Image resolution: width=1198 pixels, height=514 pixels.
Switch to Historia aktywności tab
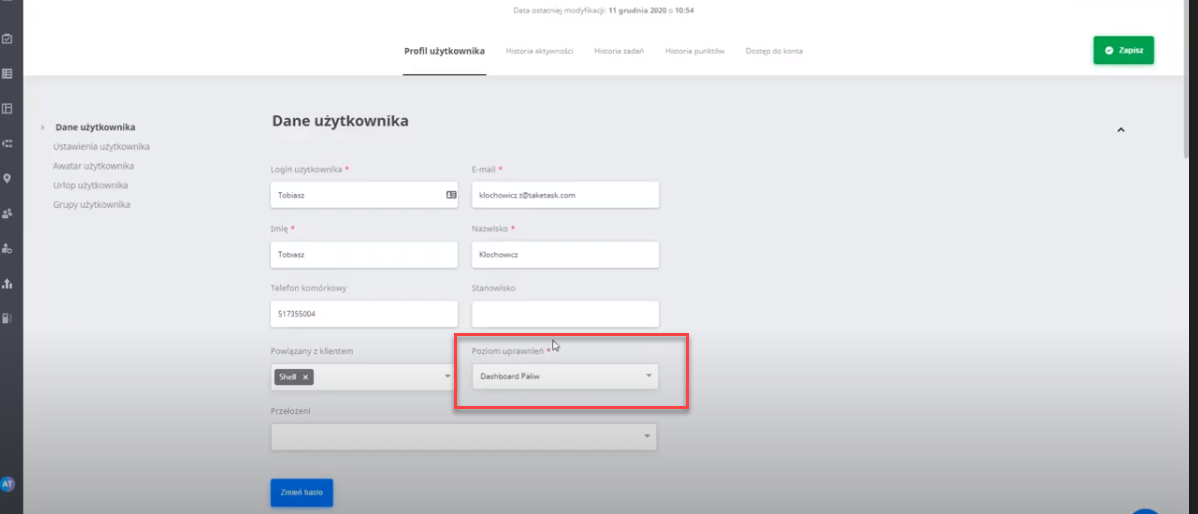click(x=539, y=51)
